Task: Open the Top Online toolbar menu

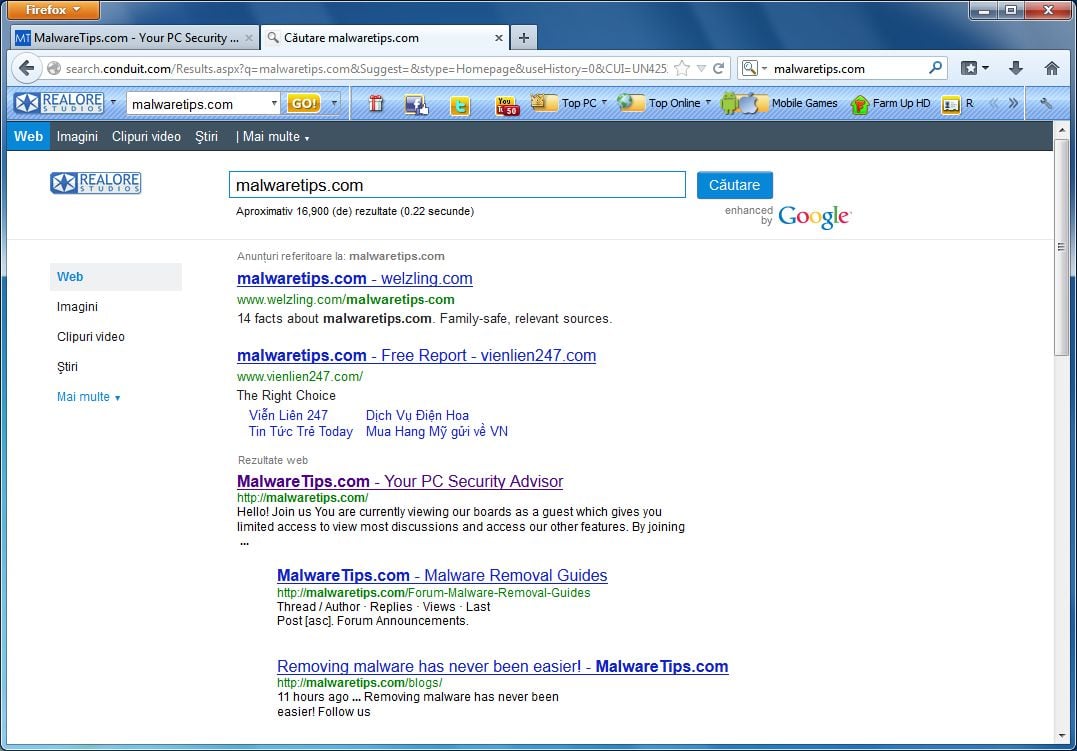Action: pos(664,103)
